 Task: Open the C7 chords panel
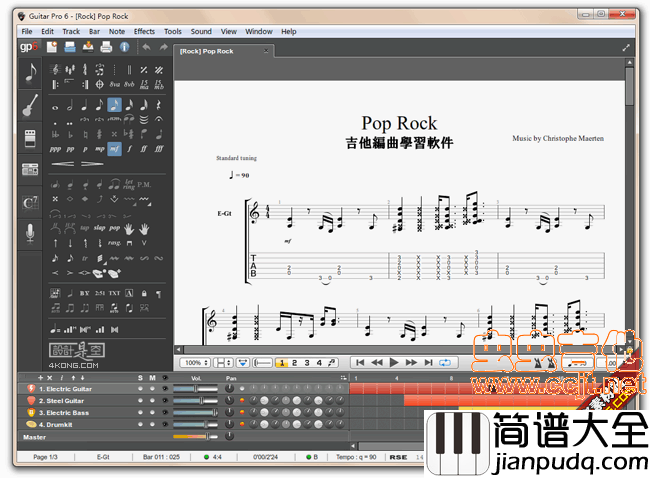pyautogui.click(x=30, y=202)
